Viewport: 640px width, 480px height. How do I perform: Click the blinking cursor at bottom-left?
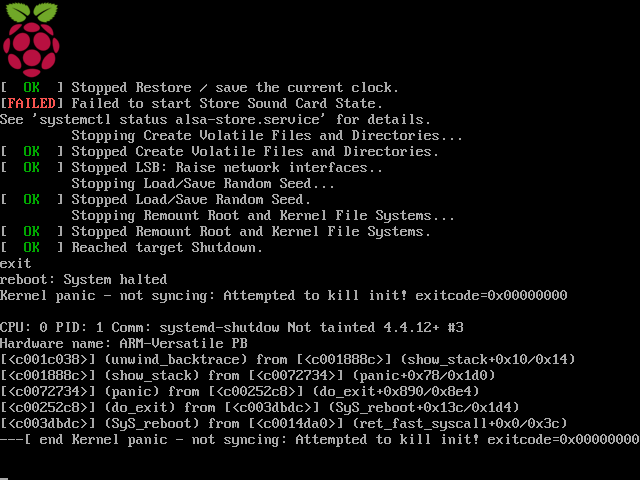pyautogui.click(x=4, y=478)
